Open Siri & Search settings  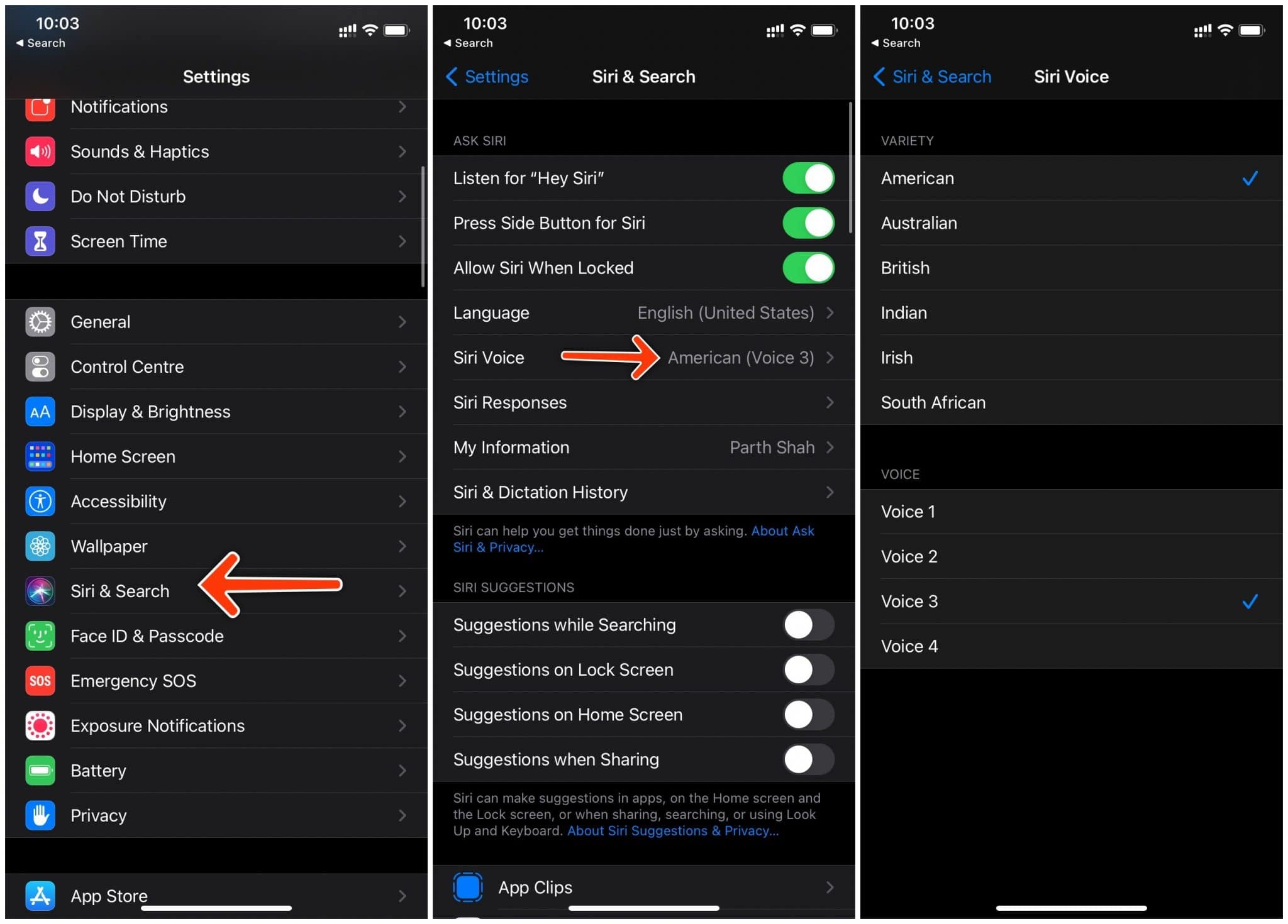tap(214, 590)
